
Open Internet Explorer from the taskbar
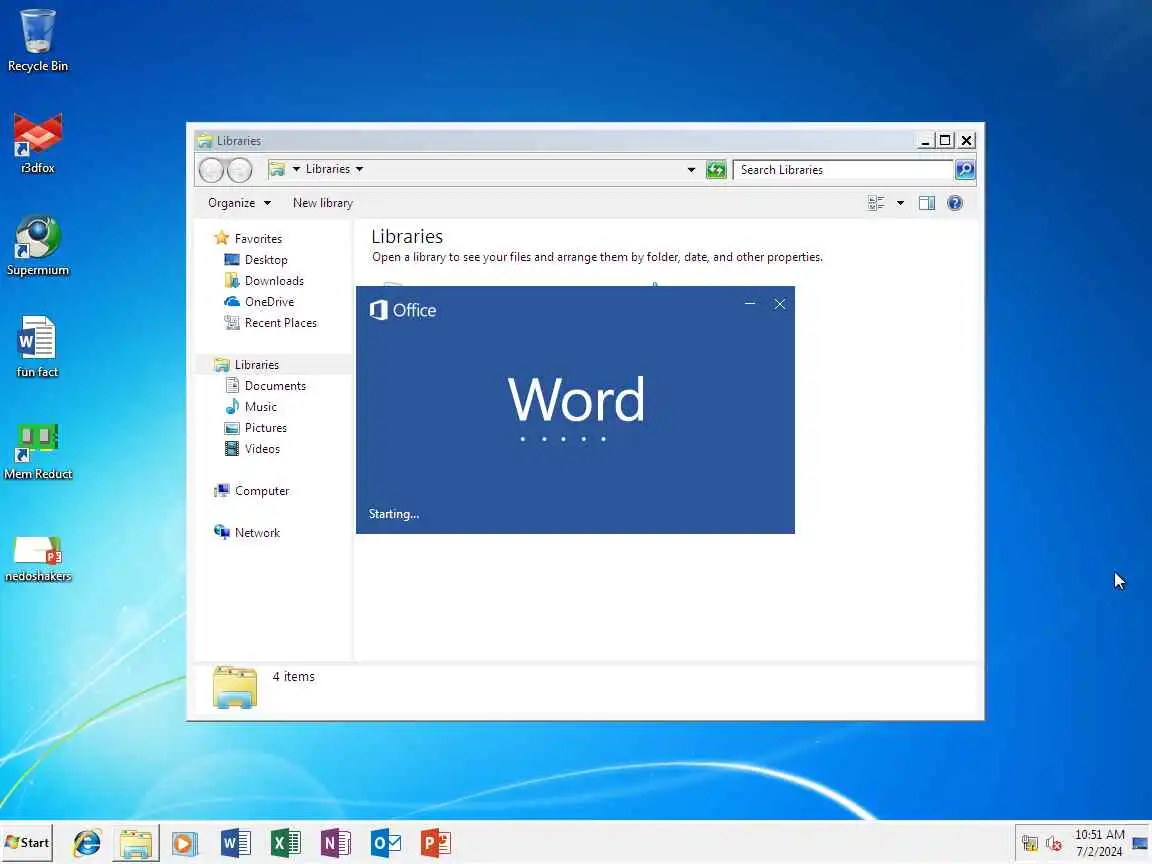87,843
